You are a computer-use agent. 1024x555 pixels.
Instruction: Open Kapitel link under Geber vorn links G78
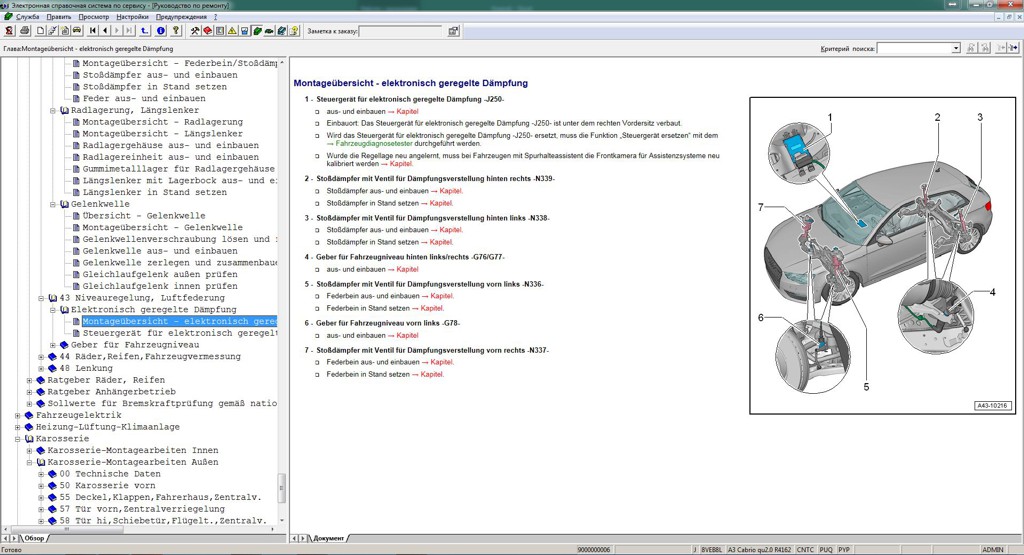click(403, 336)
